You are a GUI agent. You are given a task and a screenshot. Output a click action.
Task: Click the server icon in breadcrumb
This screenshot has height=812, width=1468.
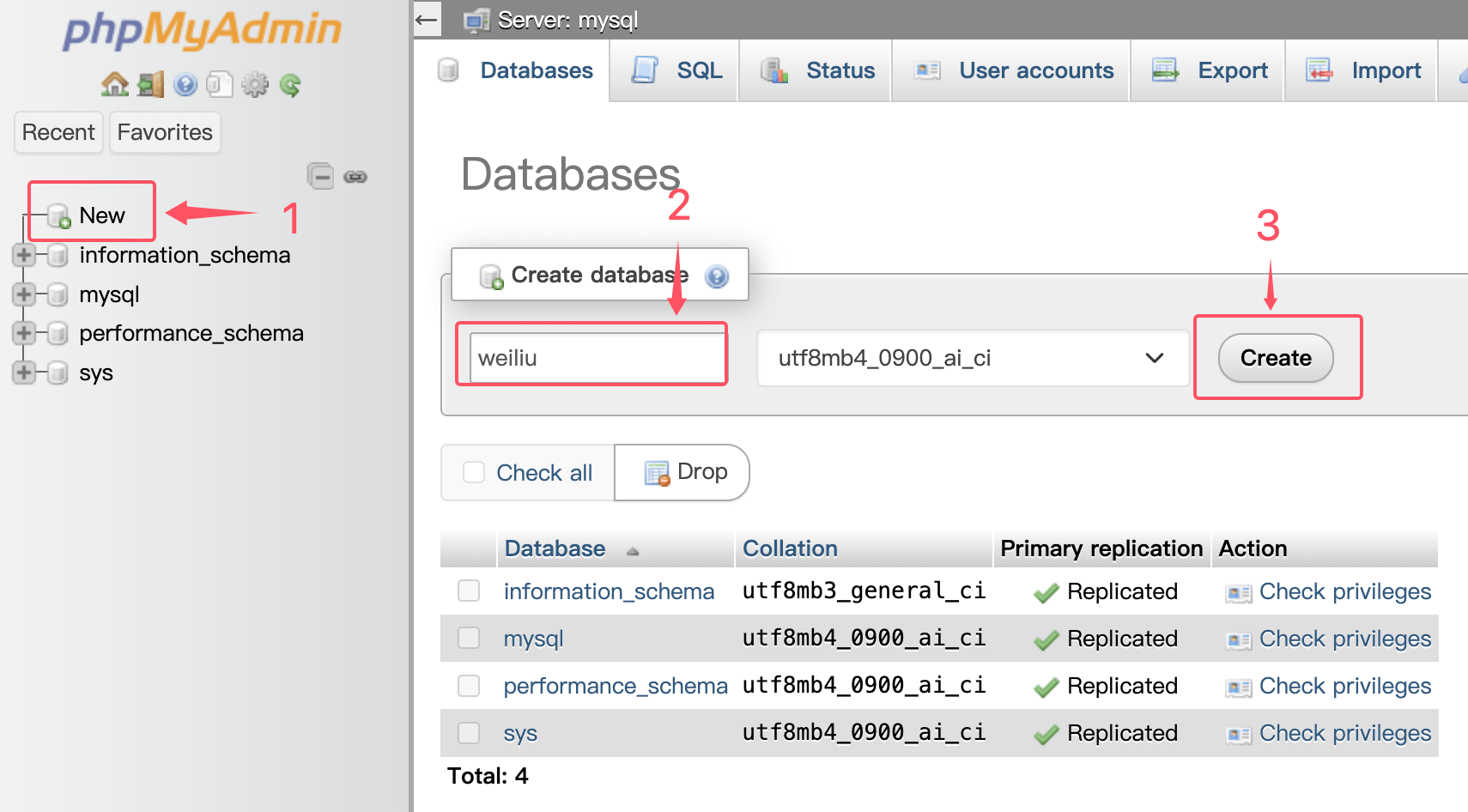[476, 20]
